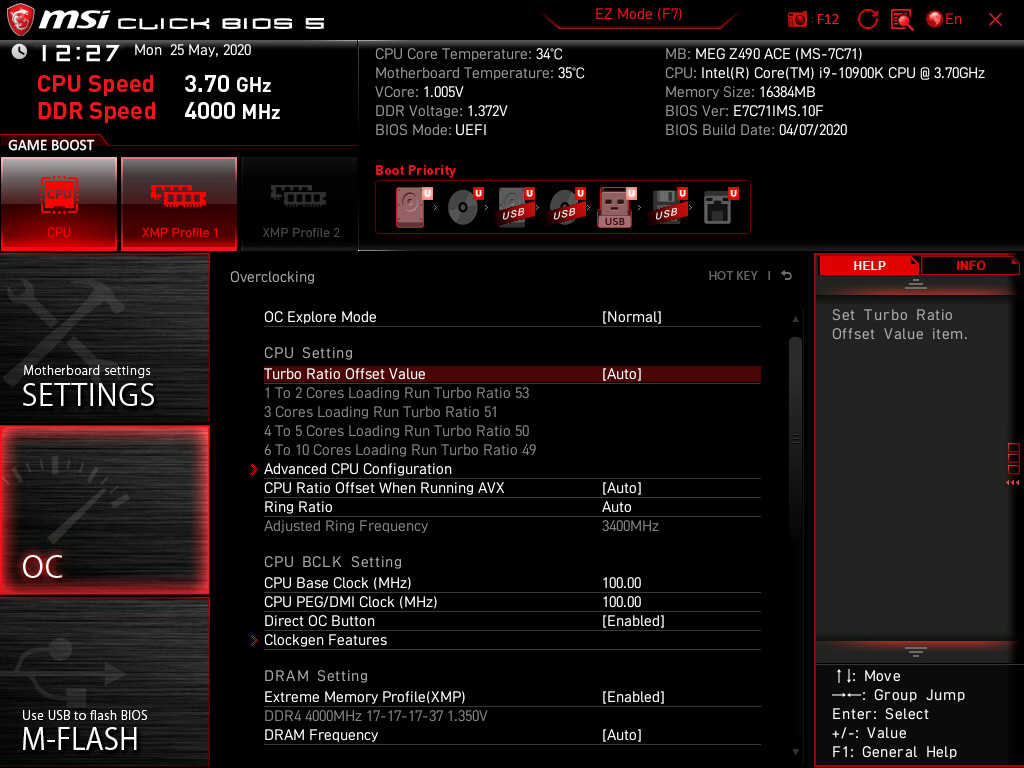Click the scroll down arrow of settings list

click(x=795, y=752)
